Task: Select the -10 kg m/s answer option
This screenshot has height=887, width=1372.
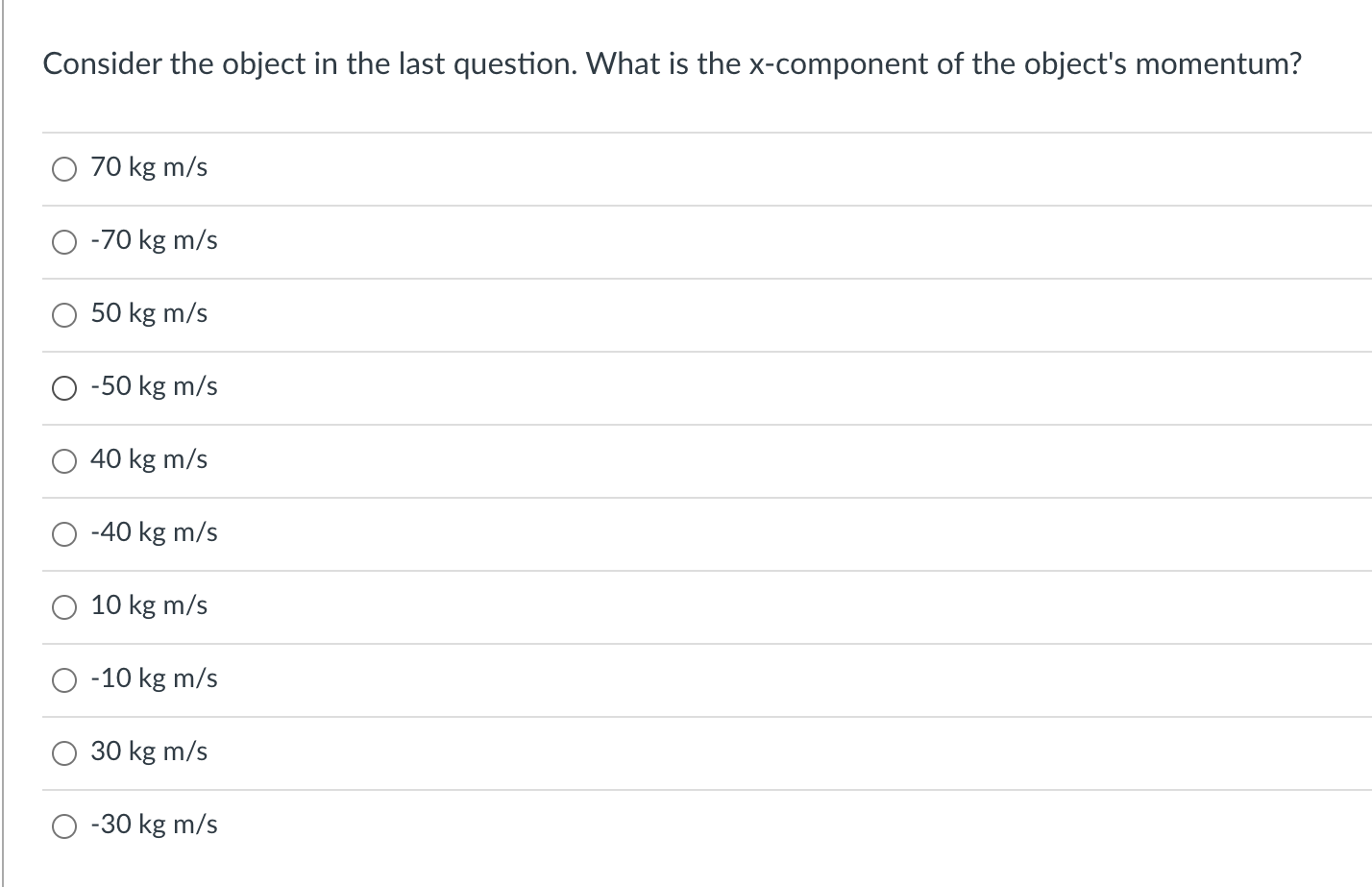Action: (154, 679)
